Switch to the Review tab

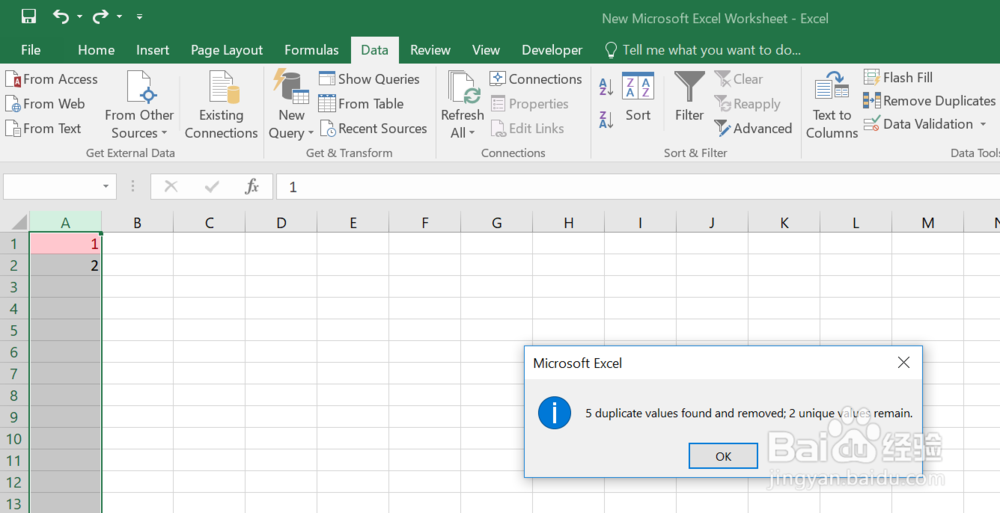(x=430, y=50)
